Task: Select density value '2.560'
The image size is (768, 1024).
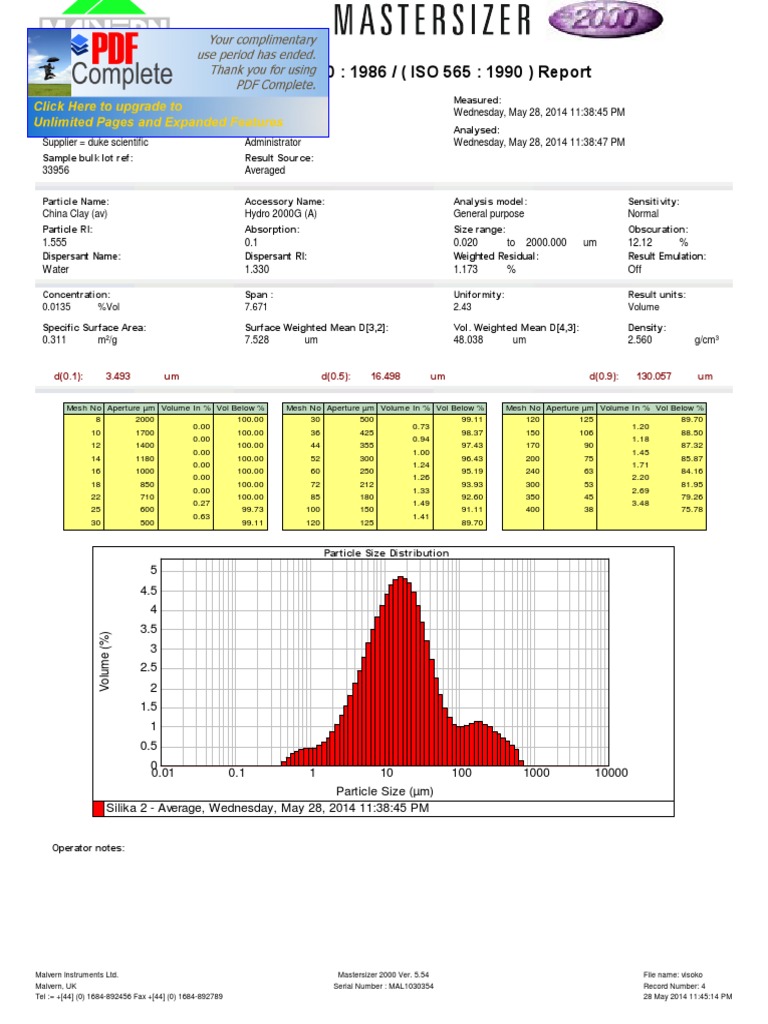Action: (640, 340)
